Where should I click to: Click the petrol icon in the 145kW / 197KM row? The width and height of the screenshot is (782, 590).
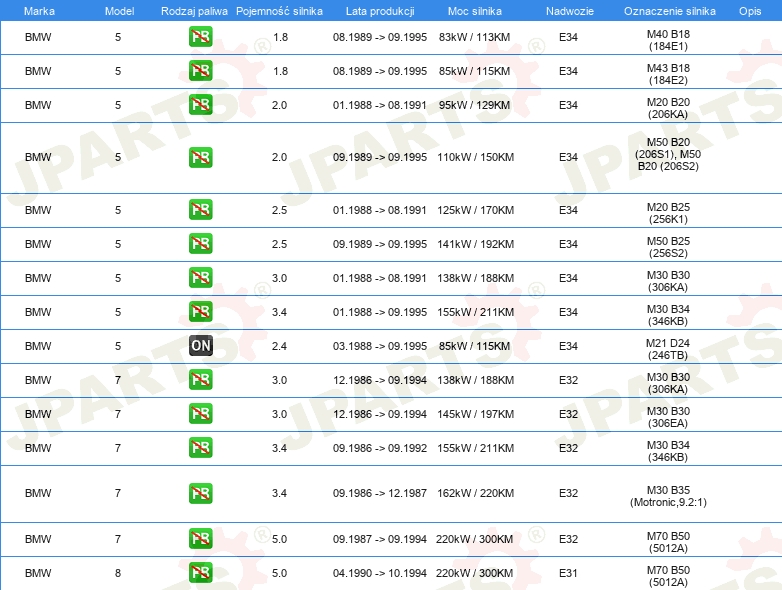coord(200,413)
